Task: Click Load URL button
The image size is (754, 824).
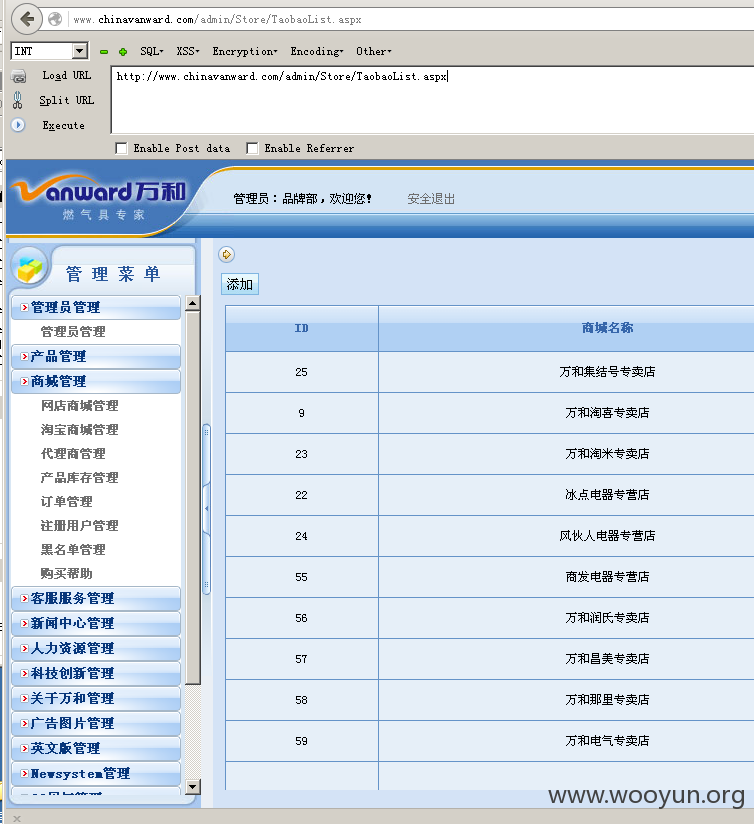Action: click(x=67, y=76)
